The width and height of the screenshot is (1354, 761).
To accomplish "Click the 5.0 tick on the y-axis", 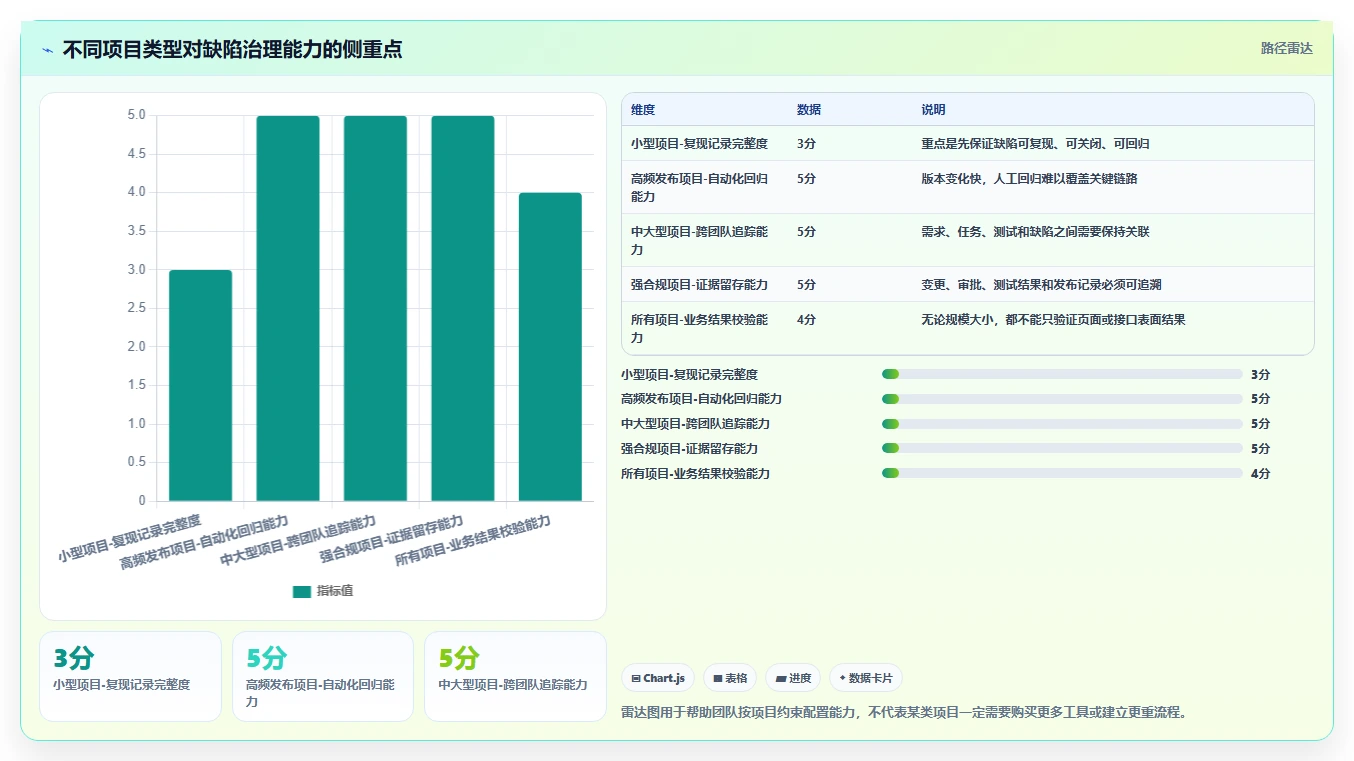I will 136,115.
